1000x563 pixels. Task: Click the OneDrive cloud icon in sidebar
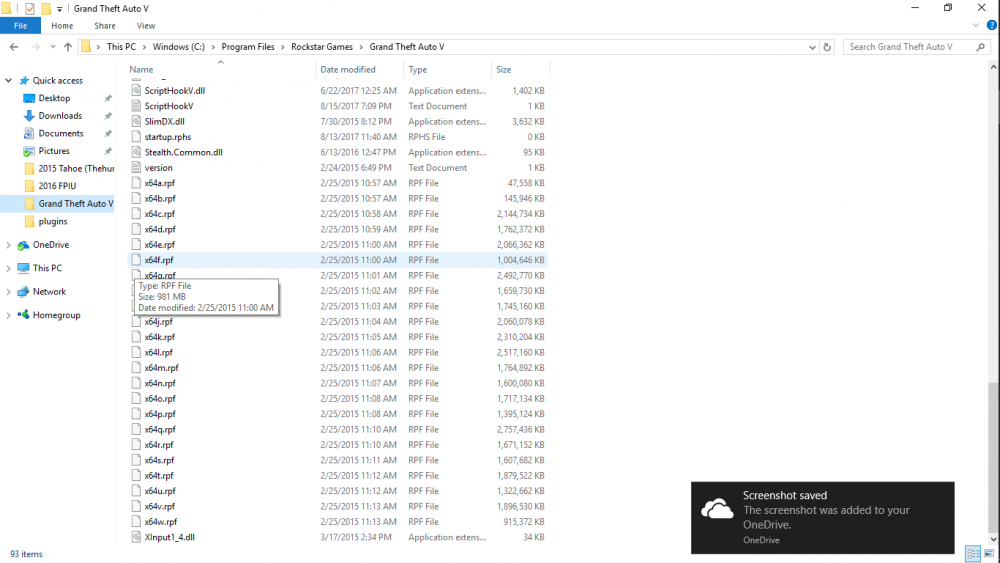tap(23, 245)
